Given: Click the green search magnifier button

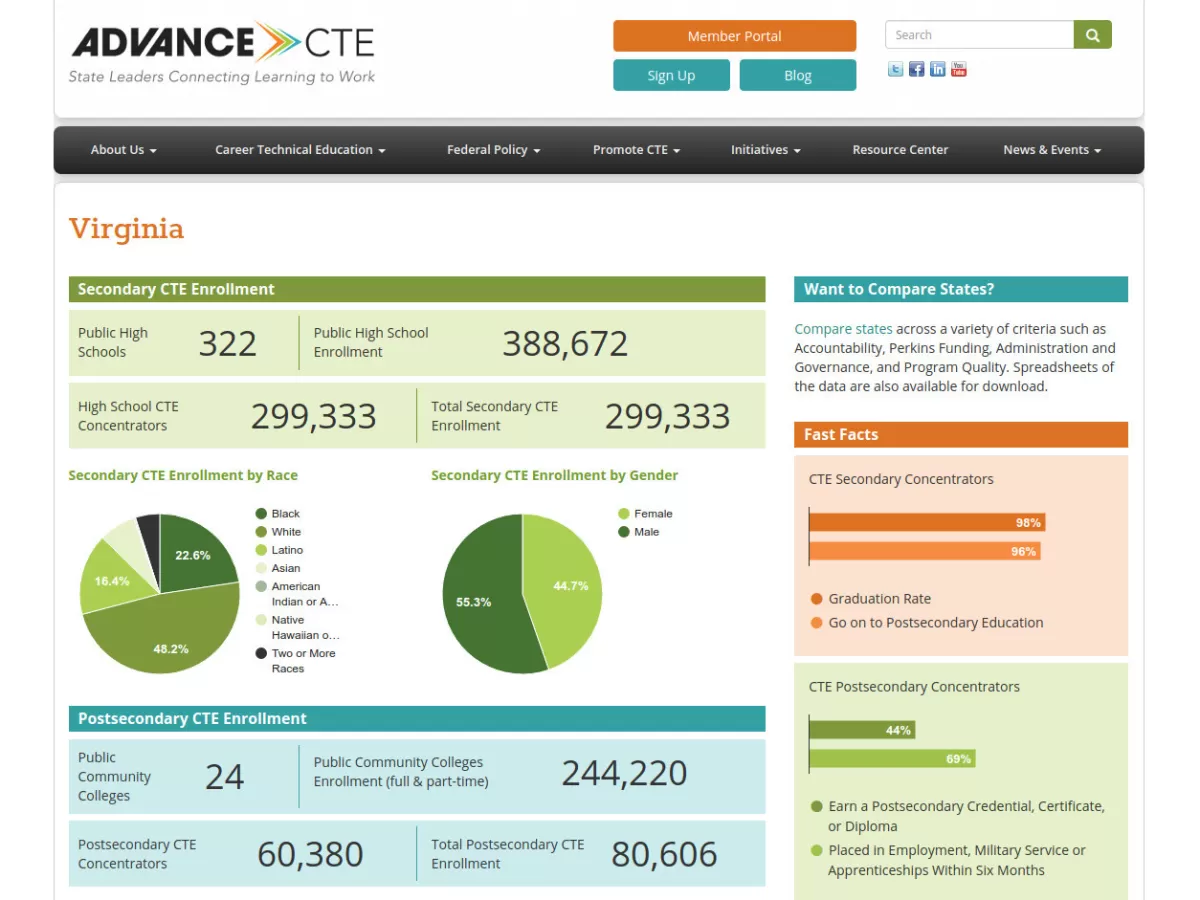Looking at the screenshot, I should 1092,35.
